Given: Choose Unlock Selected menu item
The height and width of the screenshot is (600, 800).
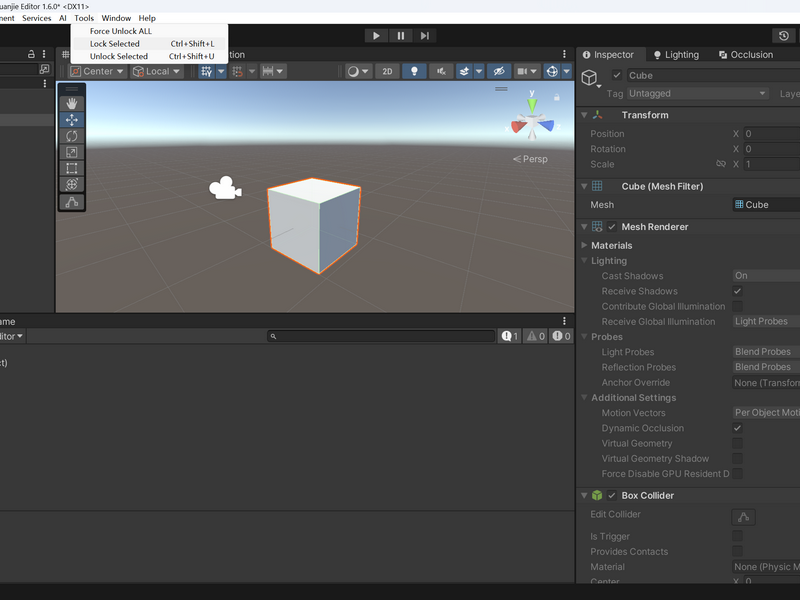Looking at the screenshot, I should click(149, 56).
